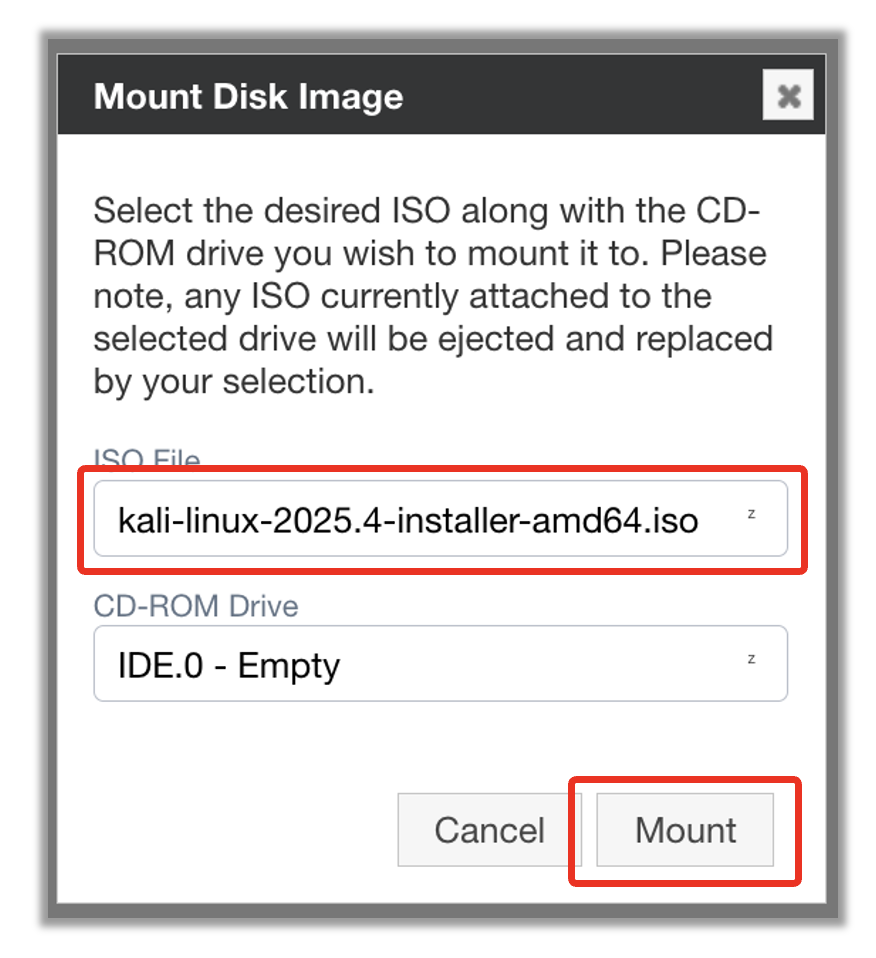Click the word "Empty" in drive field

click(x=288, y=665)
